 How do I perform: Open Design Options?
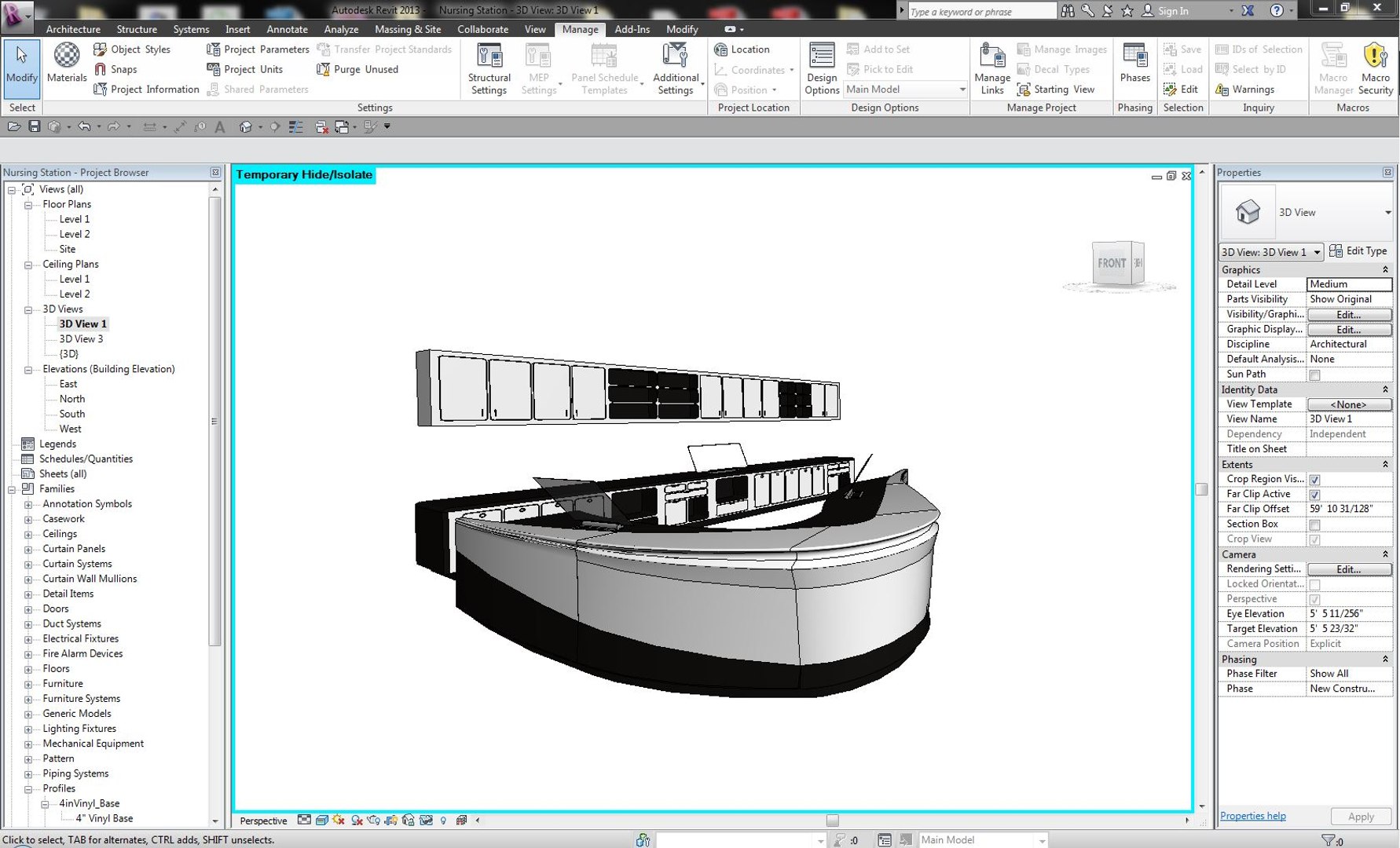coord(822,69)
